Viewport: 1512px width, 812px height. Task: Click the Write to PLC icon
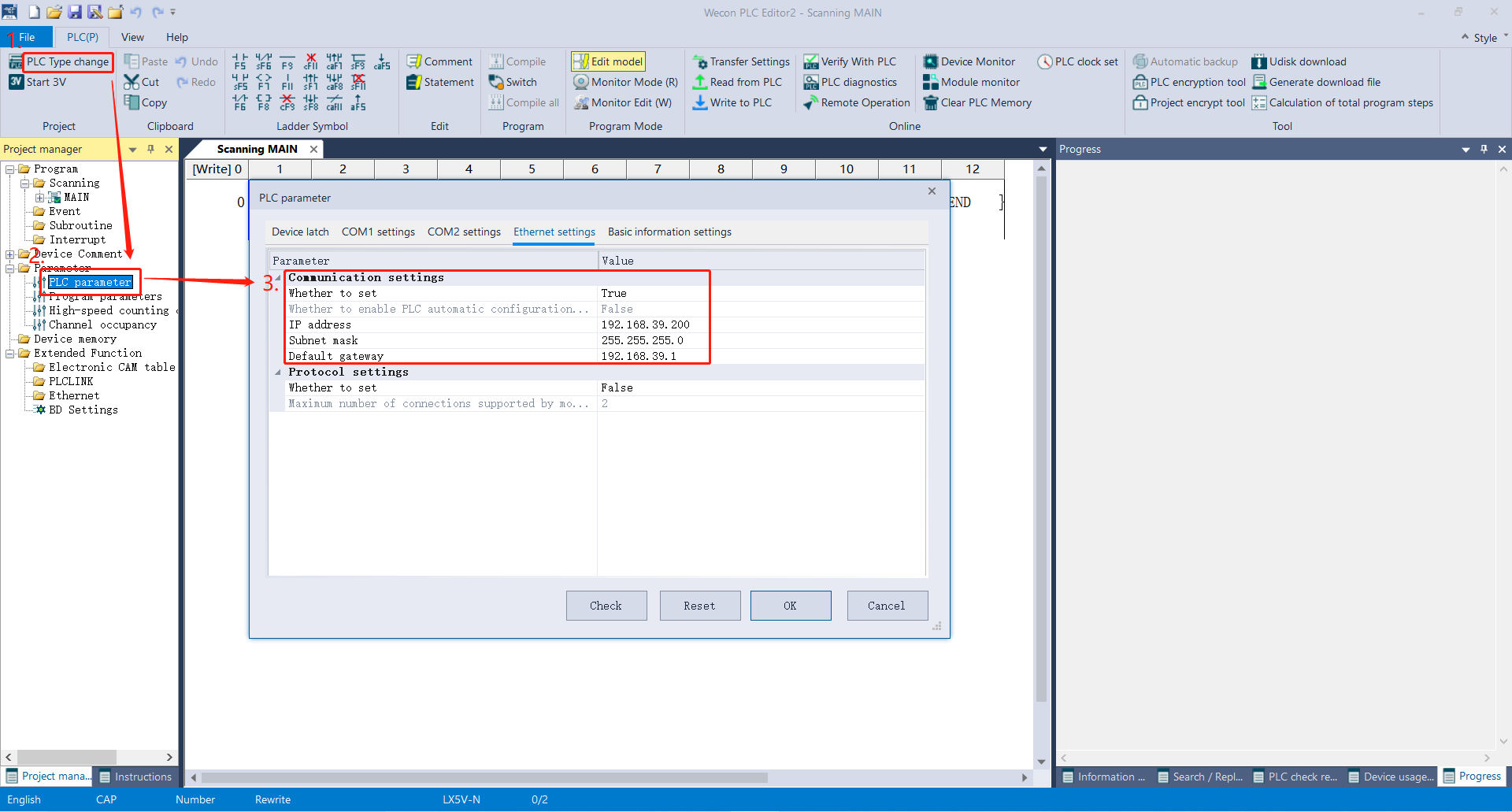[699, 102]
